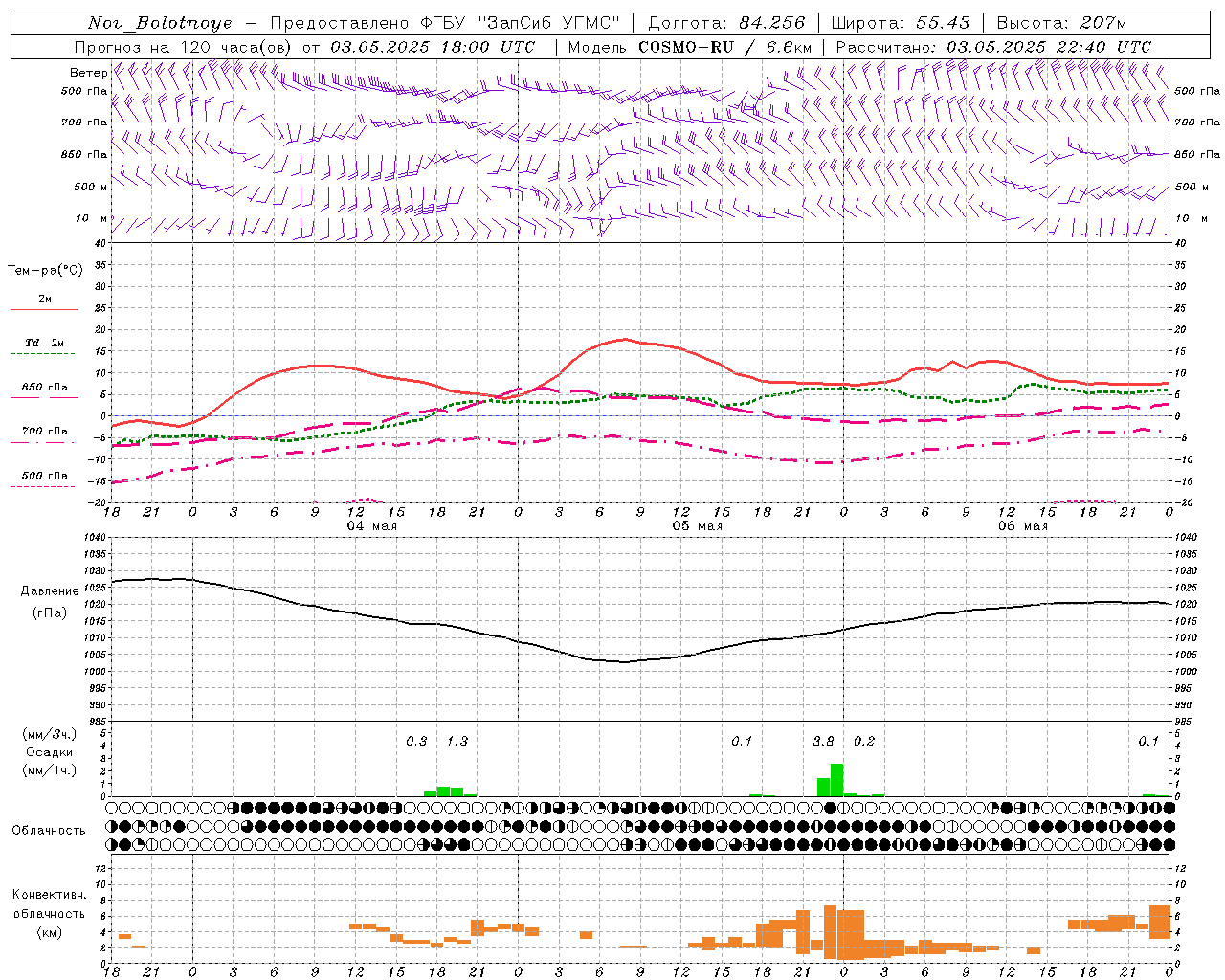Click the Облачность cloudiness label
The image size is (1225, 980).
coord(49,831)
